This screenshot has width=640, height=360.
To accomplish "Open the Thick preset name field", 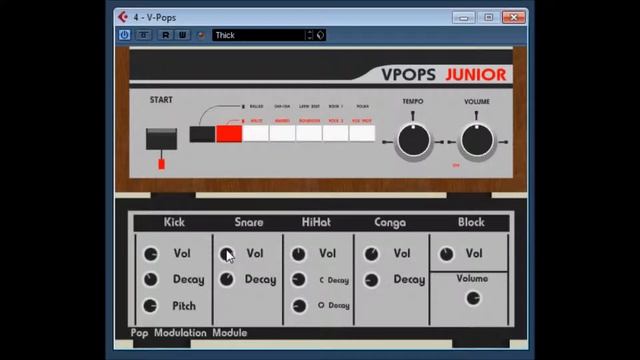I will (x=258, y=35).
